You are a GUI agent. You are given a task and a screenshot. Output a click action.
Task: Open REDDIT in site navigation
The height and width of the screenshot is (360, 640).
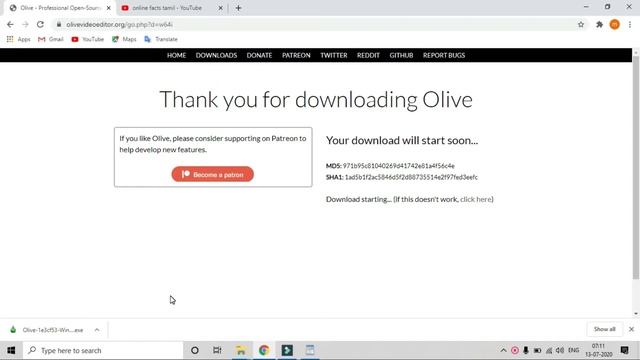(x=368, y=55)
